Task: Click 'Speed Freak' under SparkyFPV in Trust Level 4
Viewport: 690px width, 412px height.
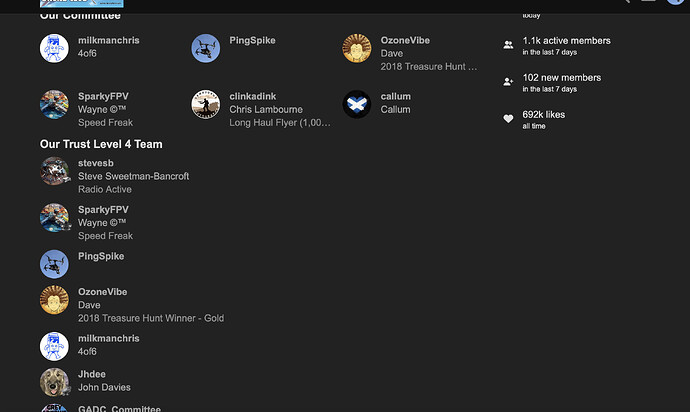Action: [x=106, y=236]
